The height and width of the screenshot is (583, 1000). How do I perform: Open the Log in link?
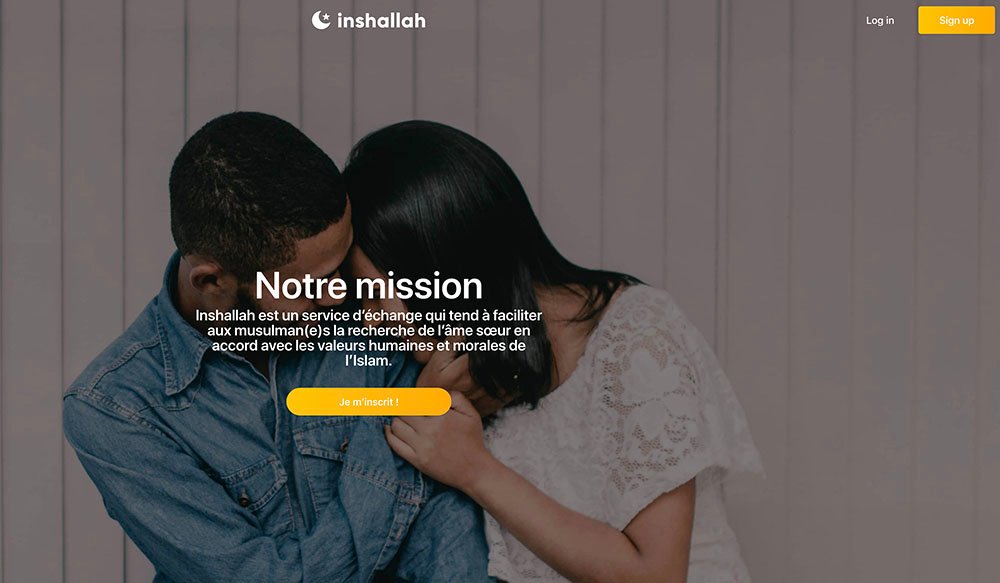click(879, 20)
